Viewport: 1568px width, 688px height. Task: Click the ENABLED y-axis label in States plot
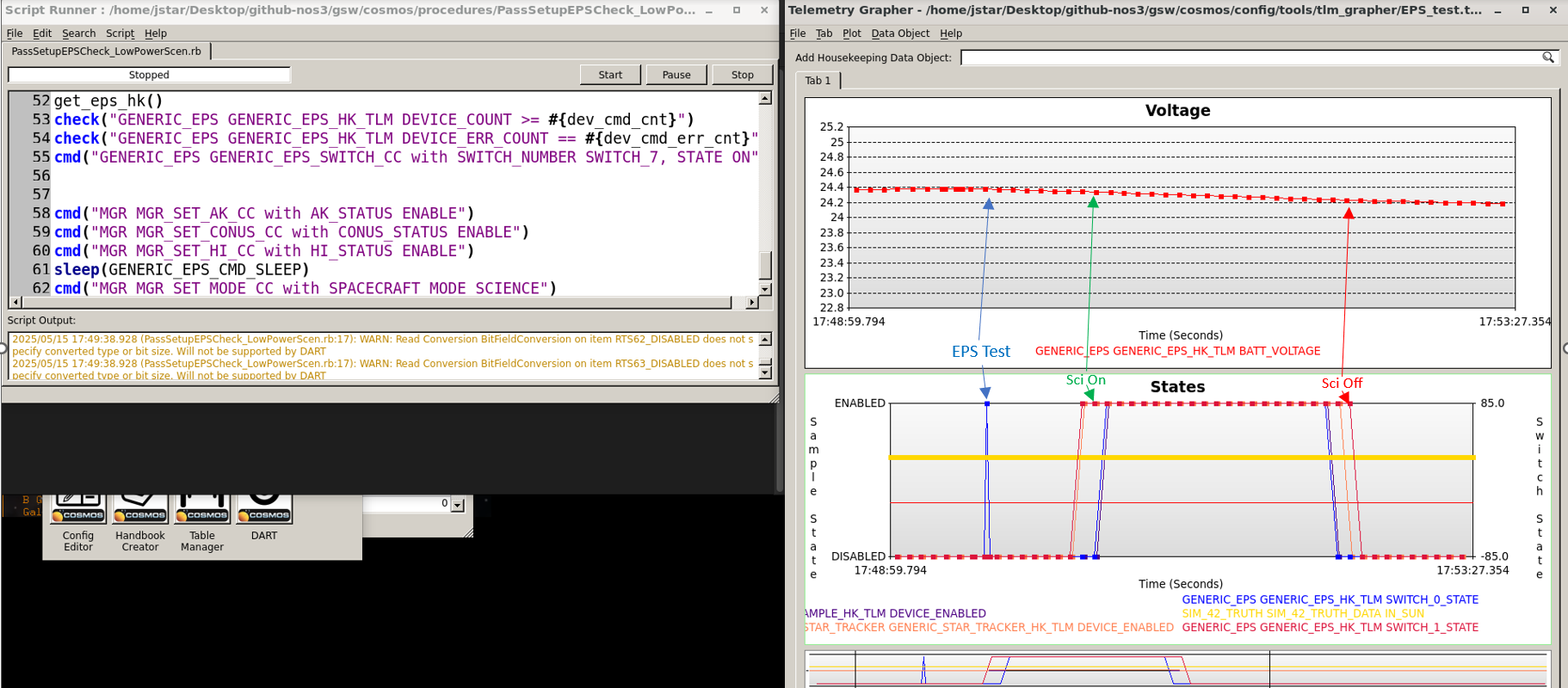tap(860, 403)
